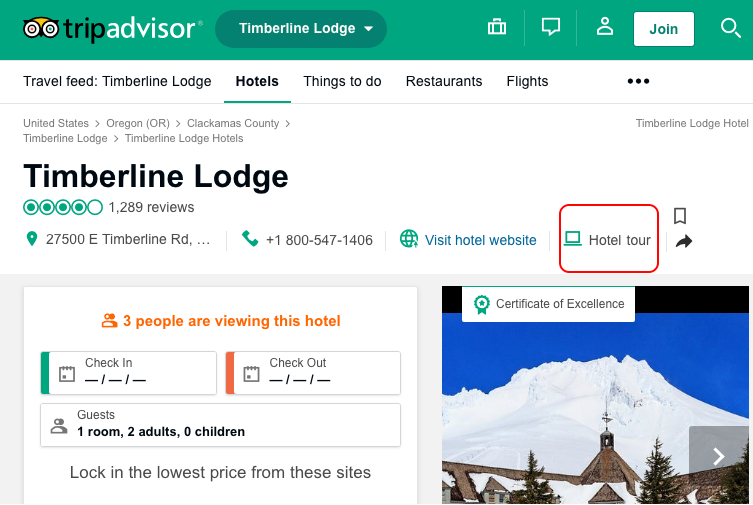The width and height of the screenshot is (753, 505).
Task: Click Timberline Lodge Hotels breadcrumb
Action: [x=184, y=138]
